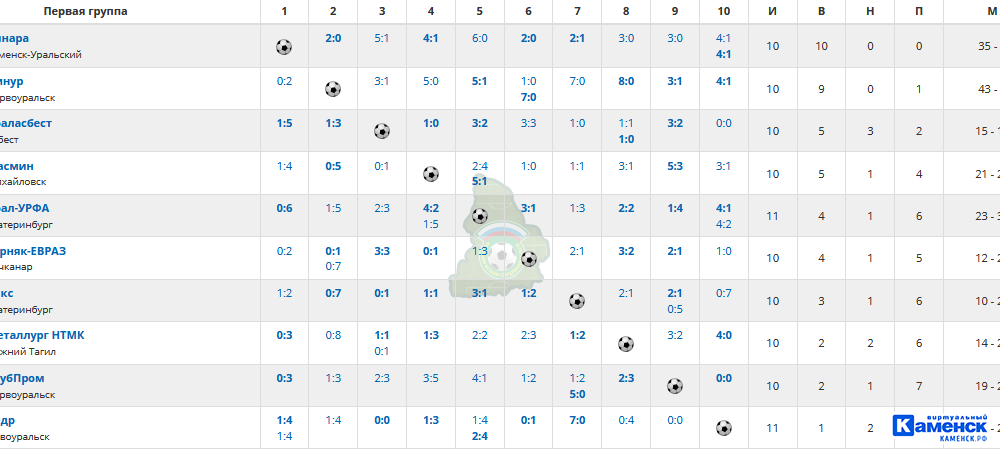Viewport: 1000px width, 454px height.
Task: Open the 0:6 match result
Action: (x=284, y=209)
